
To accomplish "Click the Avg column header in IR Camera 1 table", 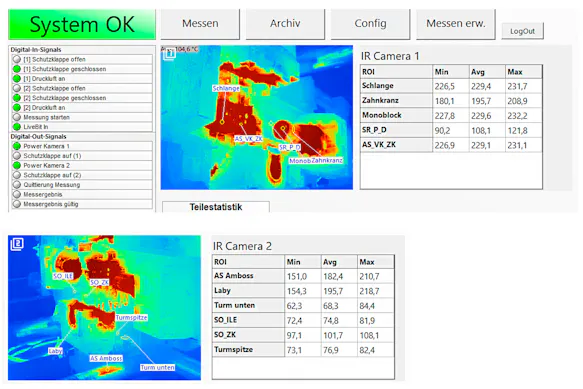I will click(x=487, y=72).
